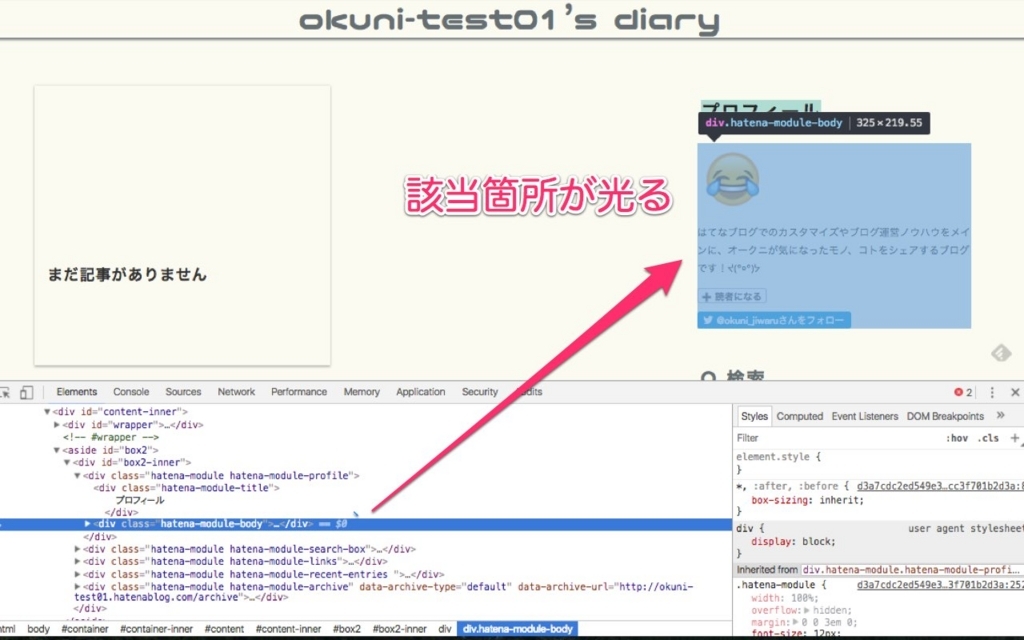Open the Elements tab

tap(76, 392)
